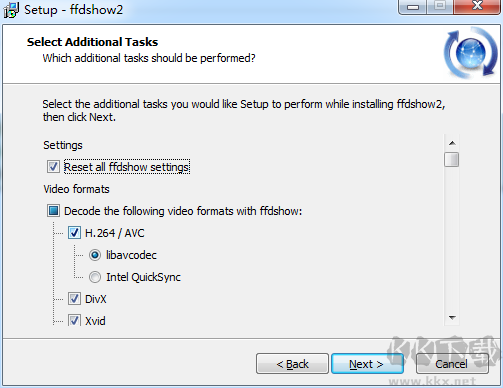Uncheck the H.264 / AVC checkbox
The width and height of the screenshot is (503, 388).
click(74, 233)
